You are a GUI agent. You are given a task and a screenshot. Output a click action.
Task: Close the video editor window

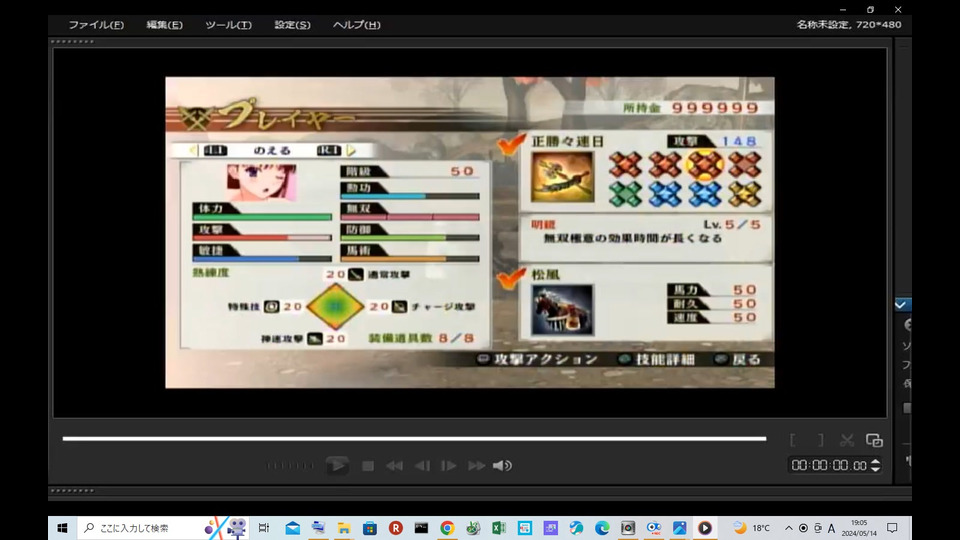click(x=898, y=10)
